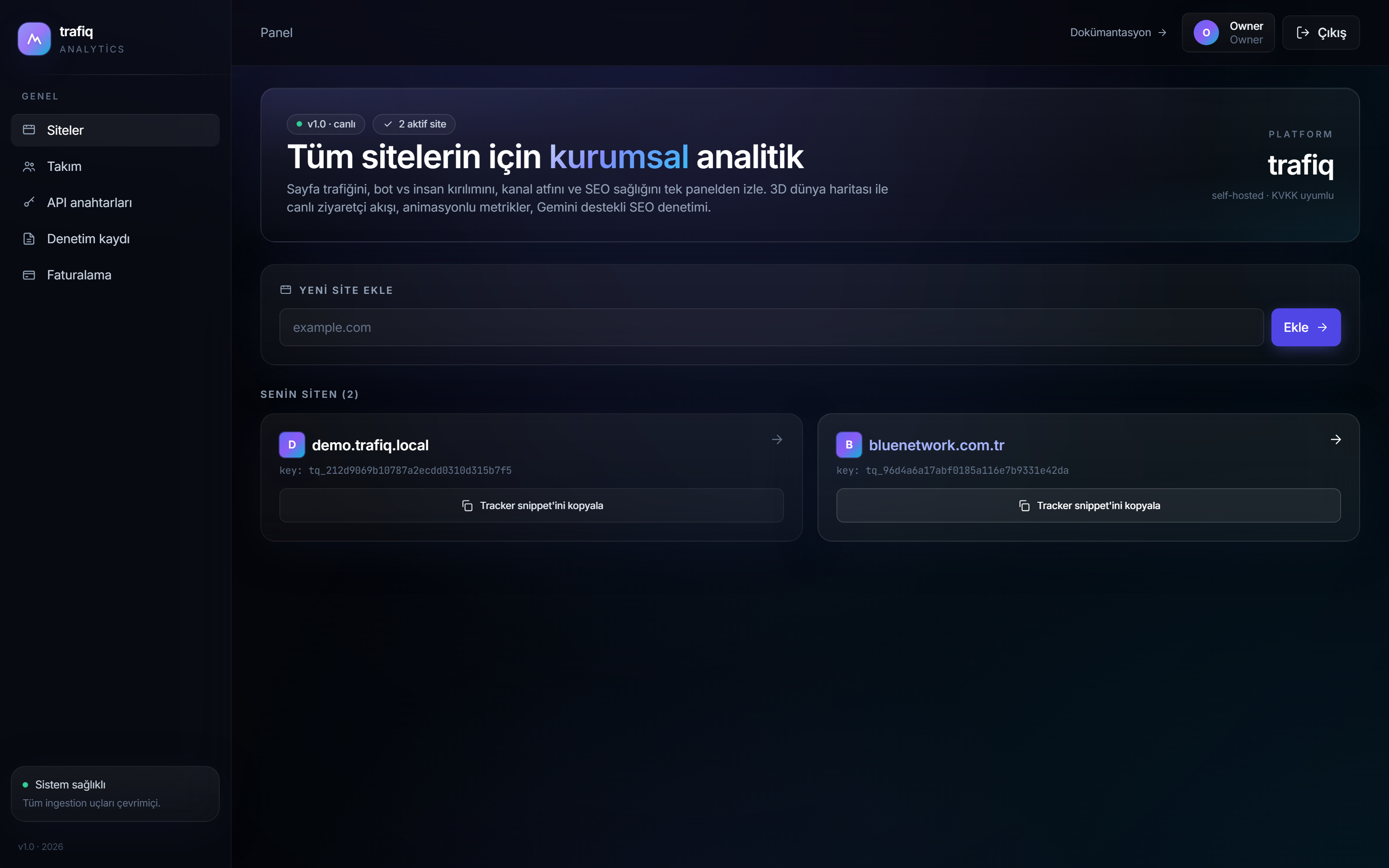
Task: Click the arrow icon in Ekle button
Action: click(x=1323, y=327)
